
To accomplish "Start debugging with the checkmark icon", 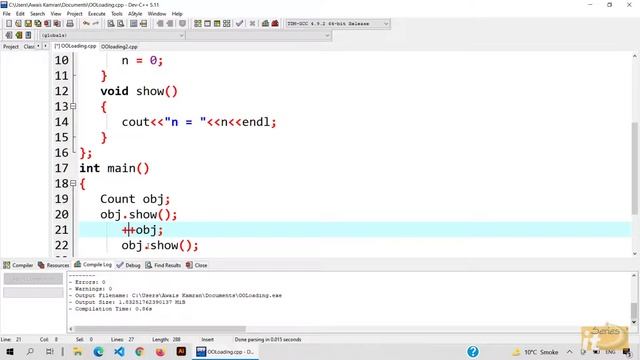I will 240,24.
